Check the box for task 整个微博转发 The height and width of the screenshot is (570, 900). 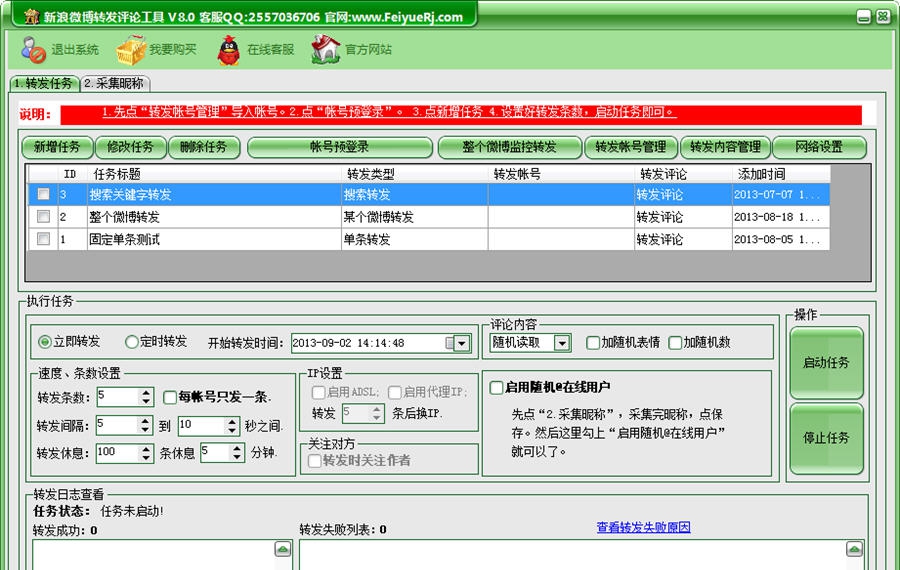point(44,216)
